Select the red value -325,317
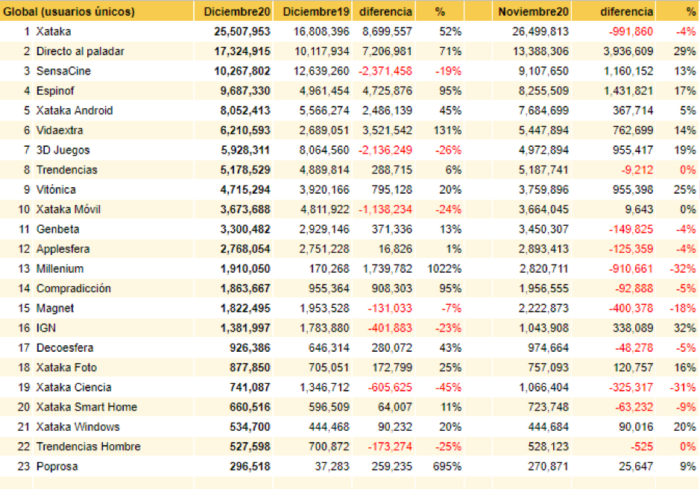 pyautogui.click(x=631, y=387)
